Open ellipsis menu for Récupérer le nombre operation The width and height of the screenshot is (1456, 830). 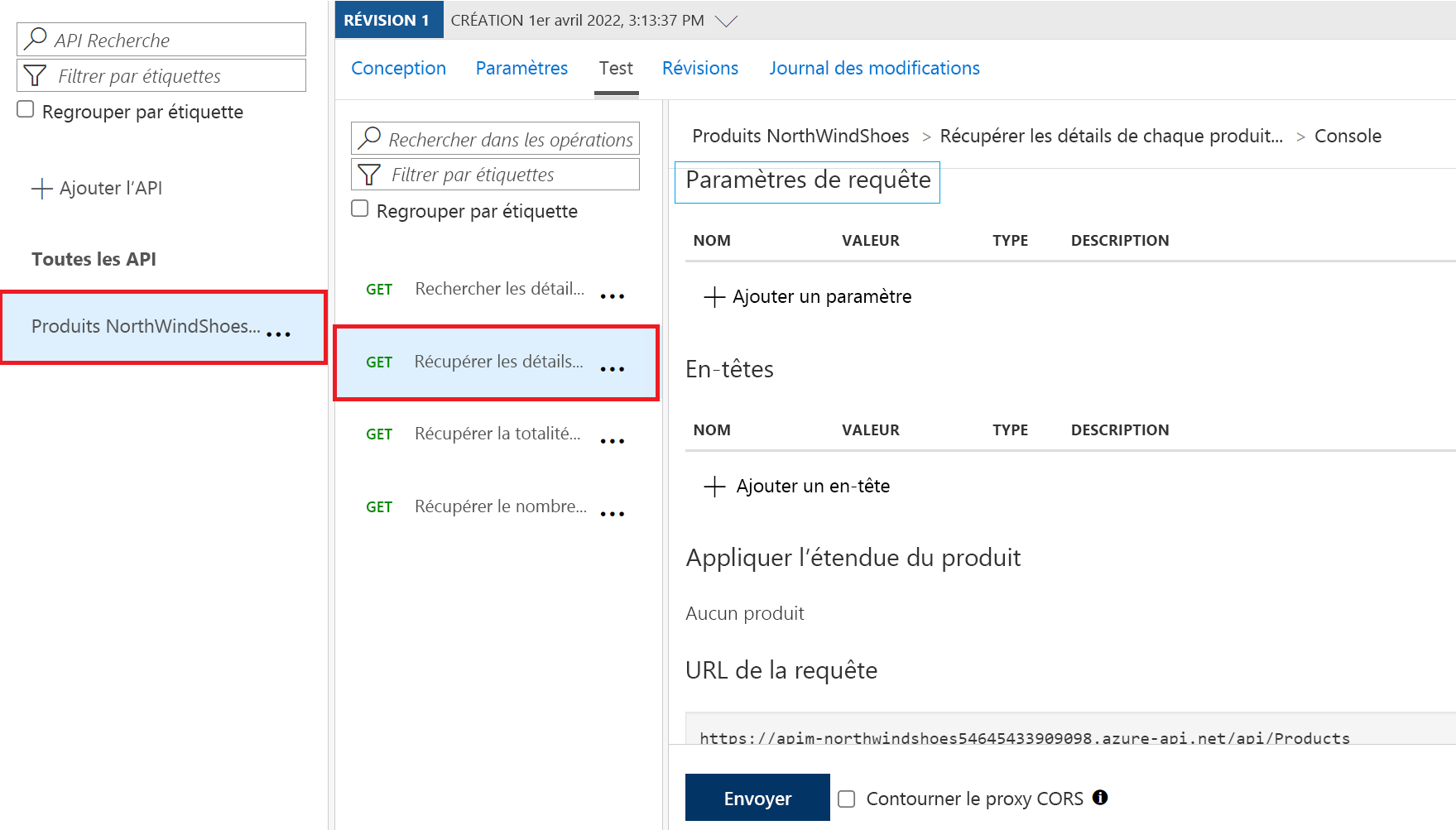[613, 514]
